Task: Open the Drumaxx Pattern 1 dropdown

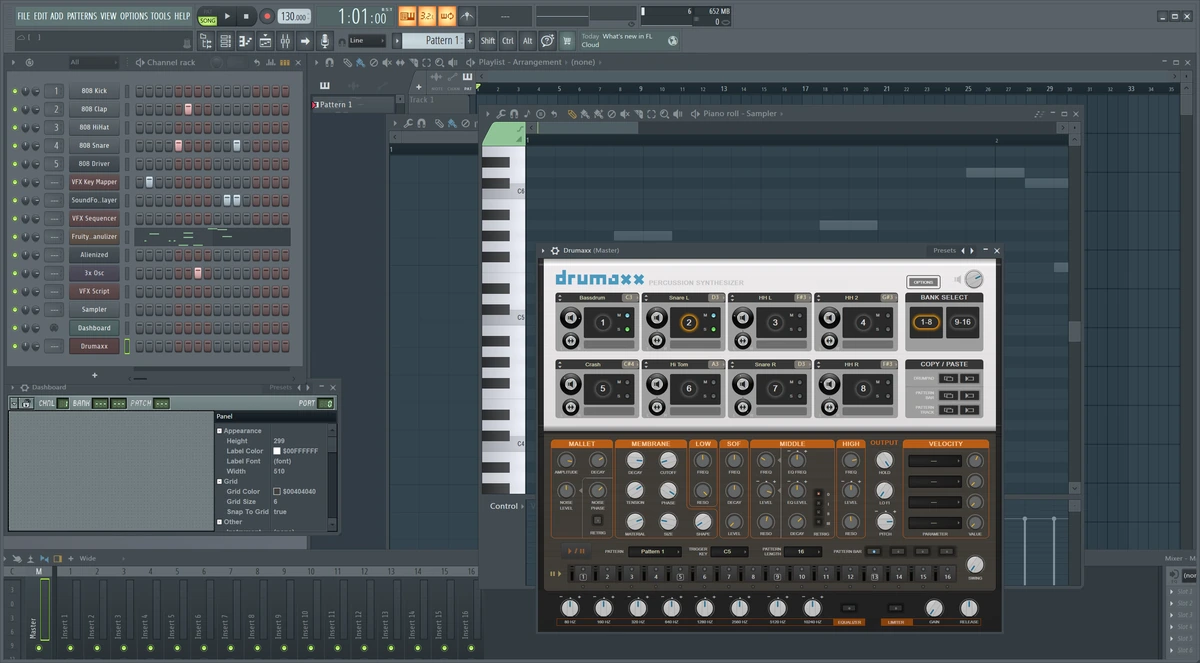Action: pos(657,551)
